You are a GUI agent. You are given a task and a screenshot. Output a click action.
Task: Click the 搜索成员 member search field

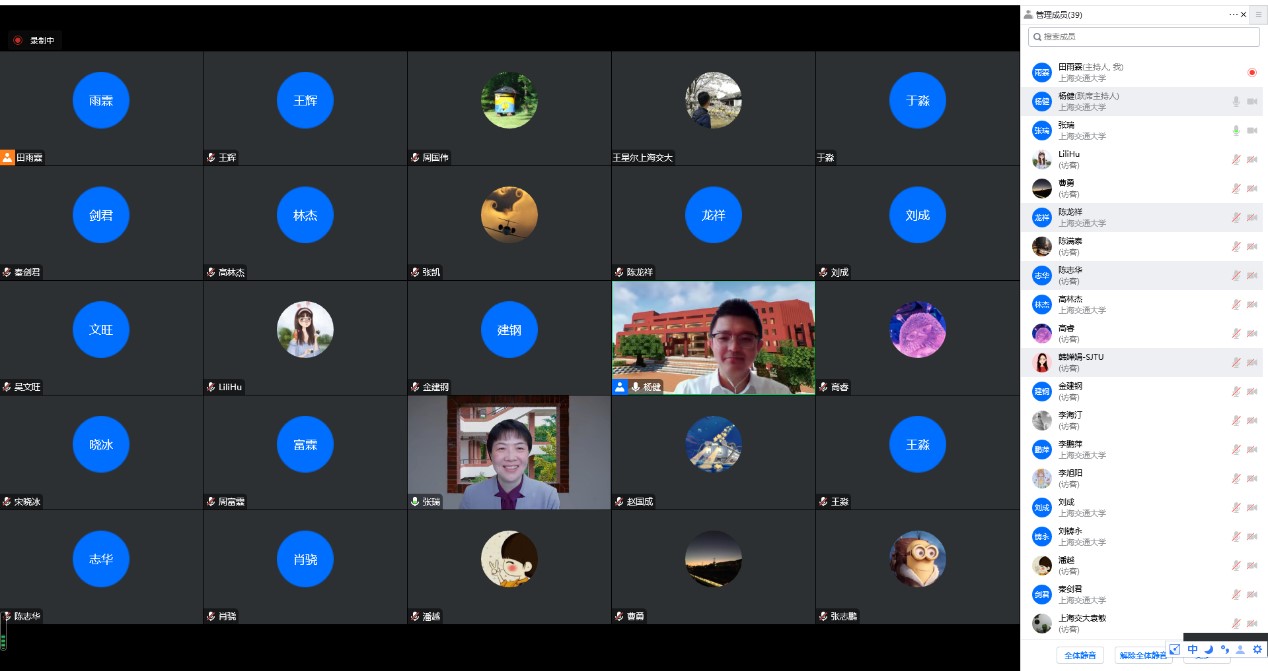(1144, 37)
